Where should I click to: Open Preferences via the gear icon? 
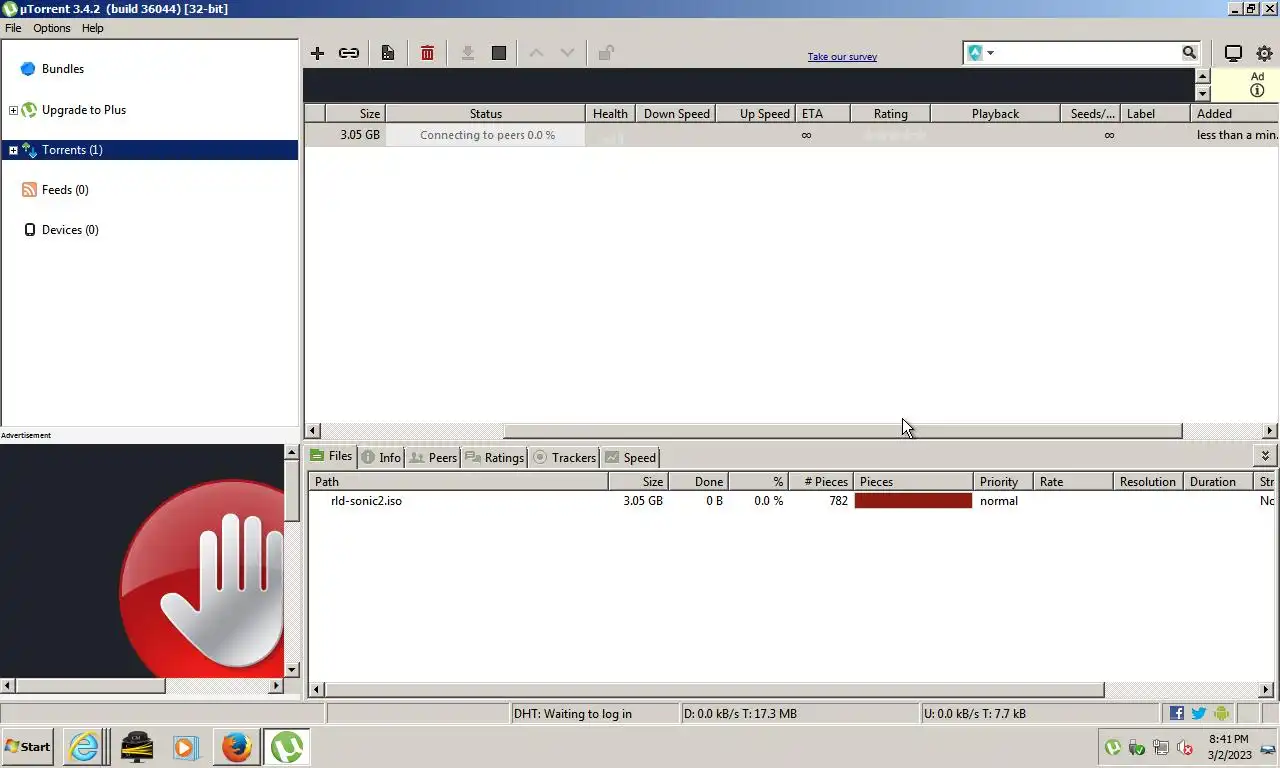(1265, 53)
